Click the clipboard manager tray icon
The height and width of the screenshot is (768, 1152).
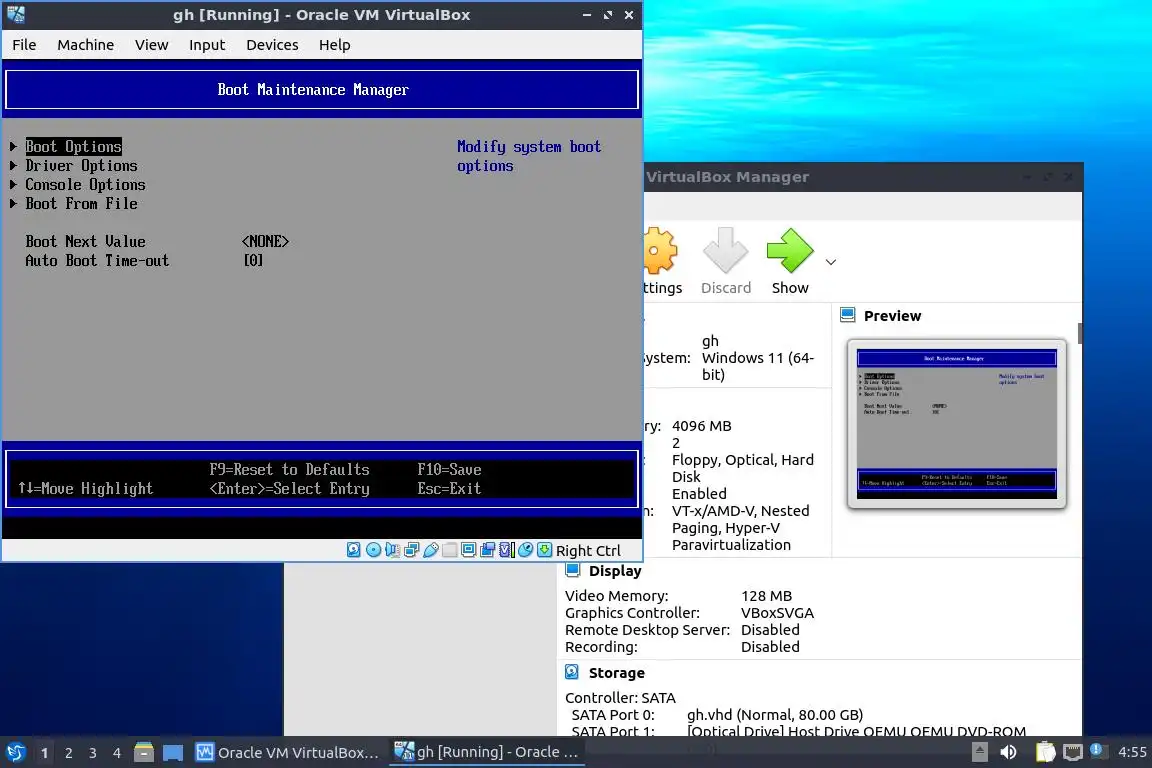tap(1045, 752)
